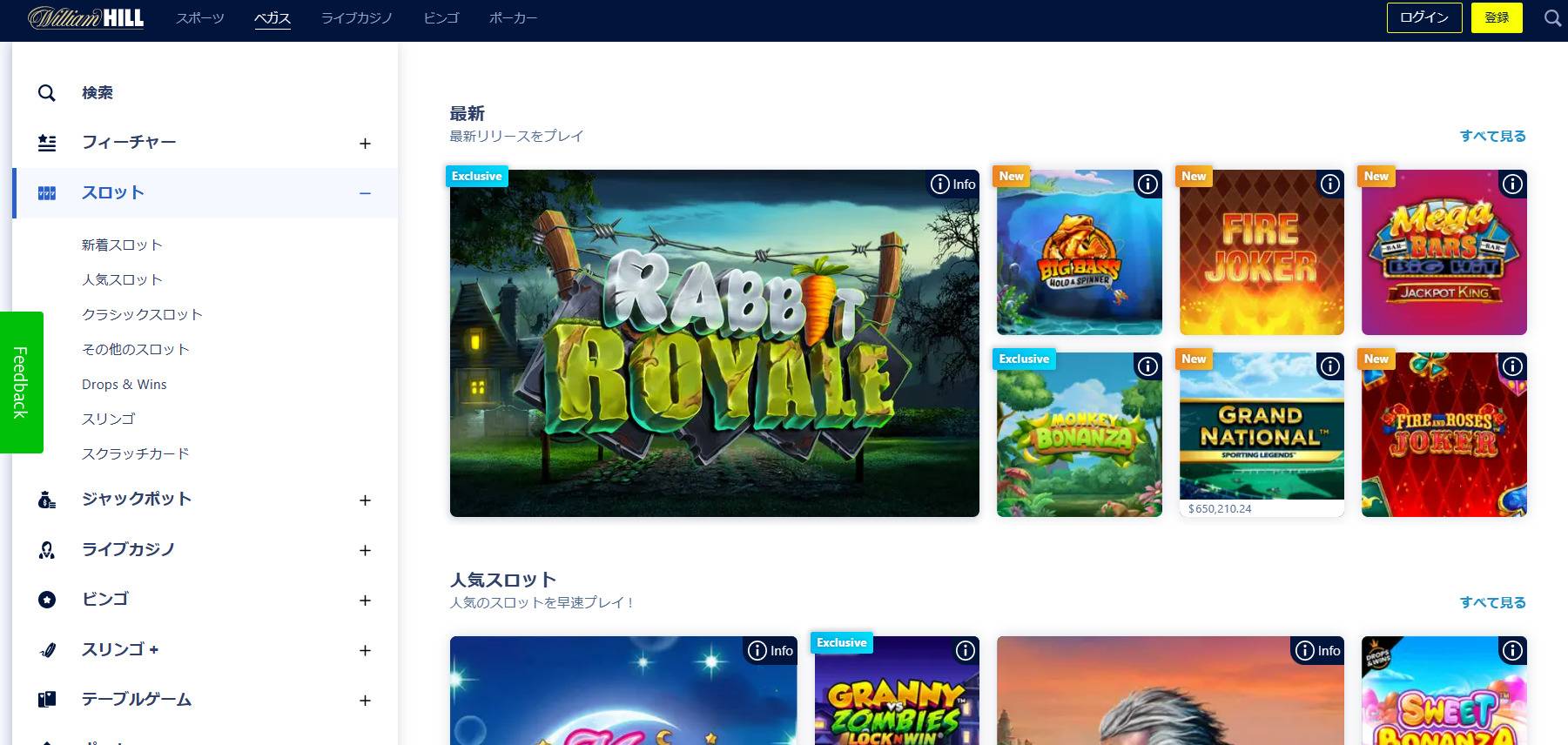Expand the ジャックポット section
The width and height of the screenshot is (1568, 745).
click(x=365, y=500)
